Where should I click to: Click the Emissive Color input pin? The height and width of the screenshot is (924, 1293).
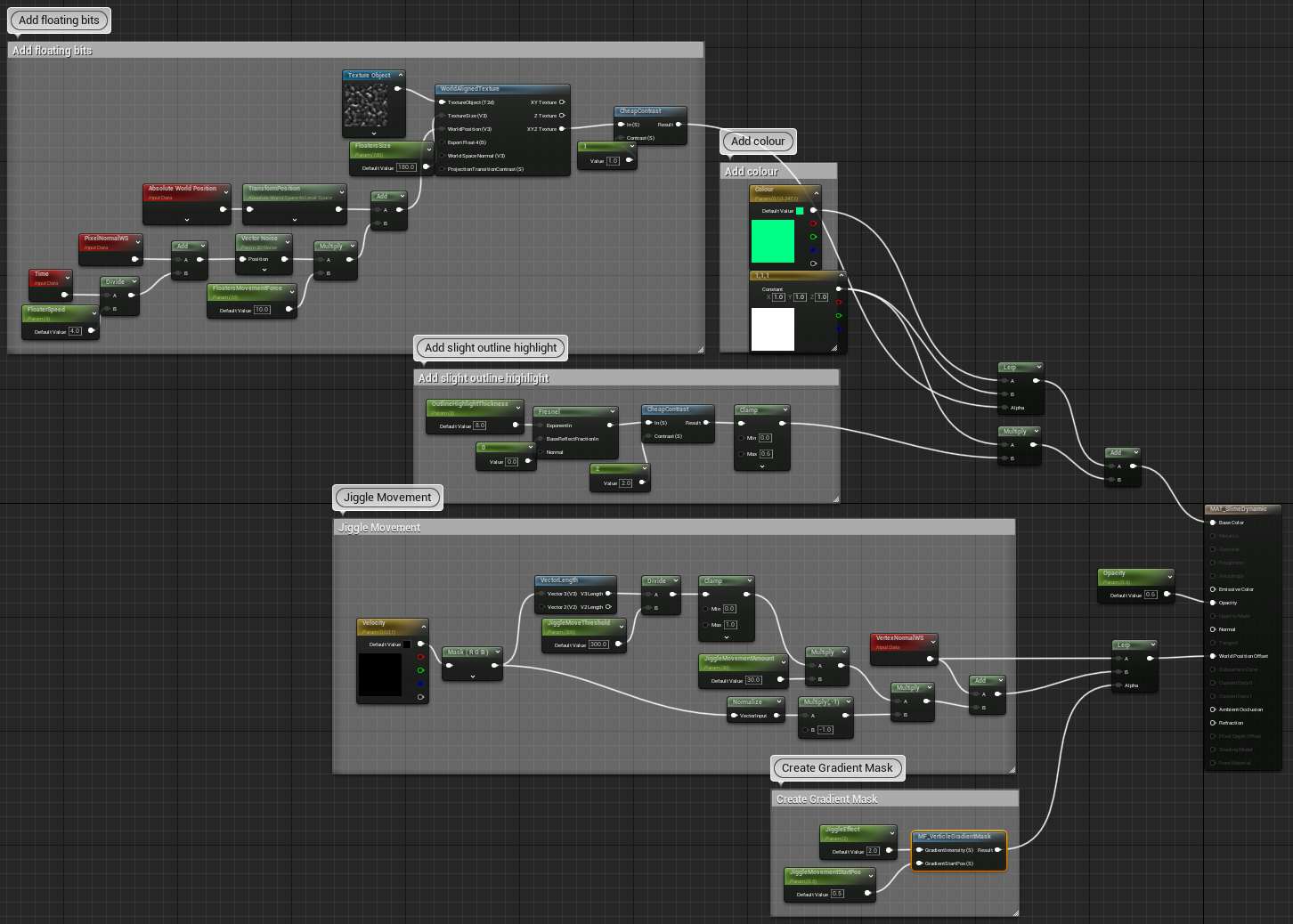(x=1213, y=589)
